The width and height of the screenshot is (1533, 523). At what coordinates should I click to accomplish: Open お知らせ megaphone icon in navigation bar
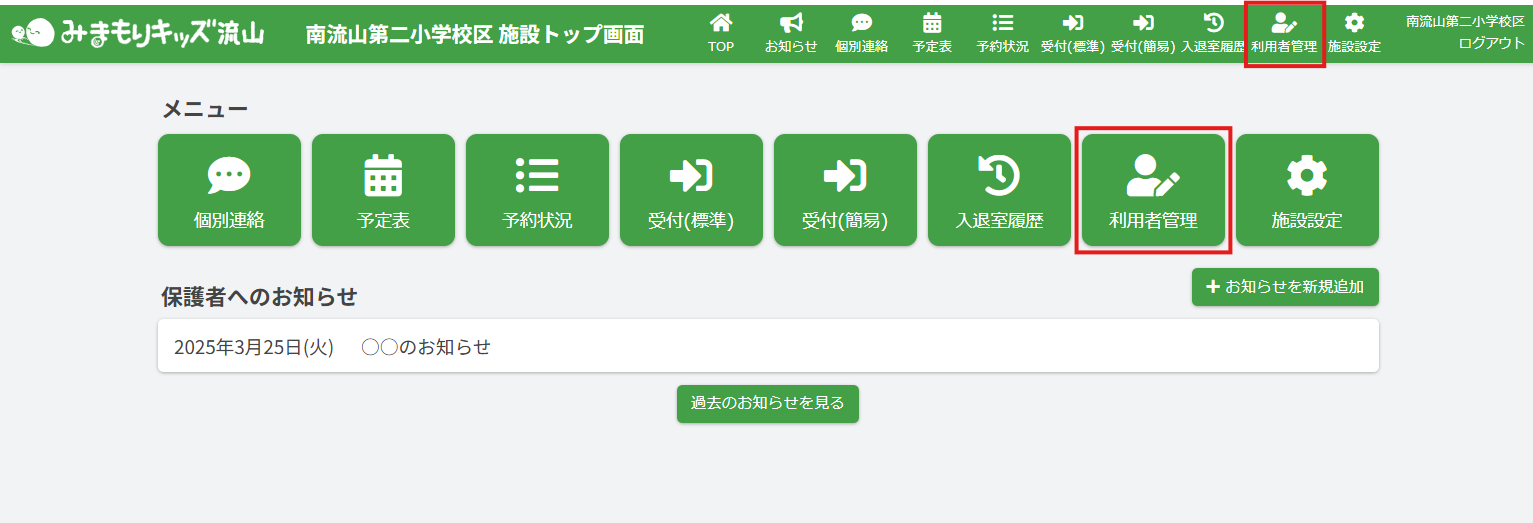coord(791,33)
